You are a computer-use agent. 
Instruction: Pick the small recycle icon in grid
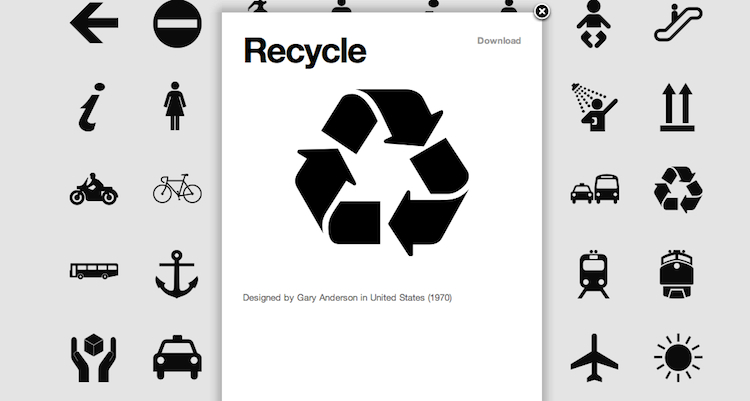pyautogui.click(x=678, y=188)
